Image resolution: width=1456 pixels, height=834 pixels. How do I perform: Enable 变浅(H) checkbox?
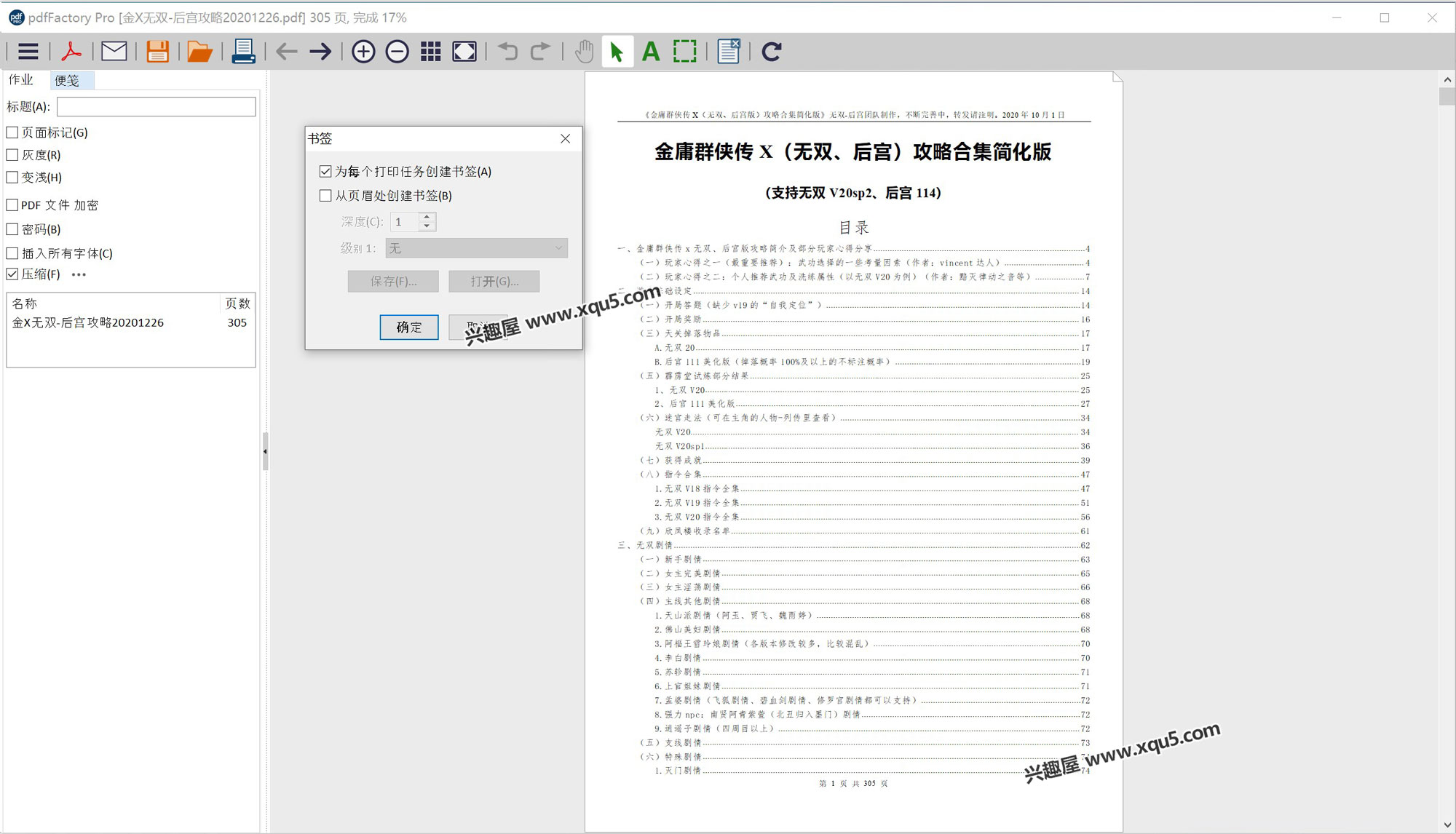[12, 177]
